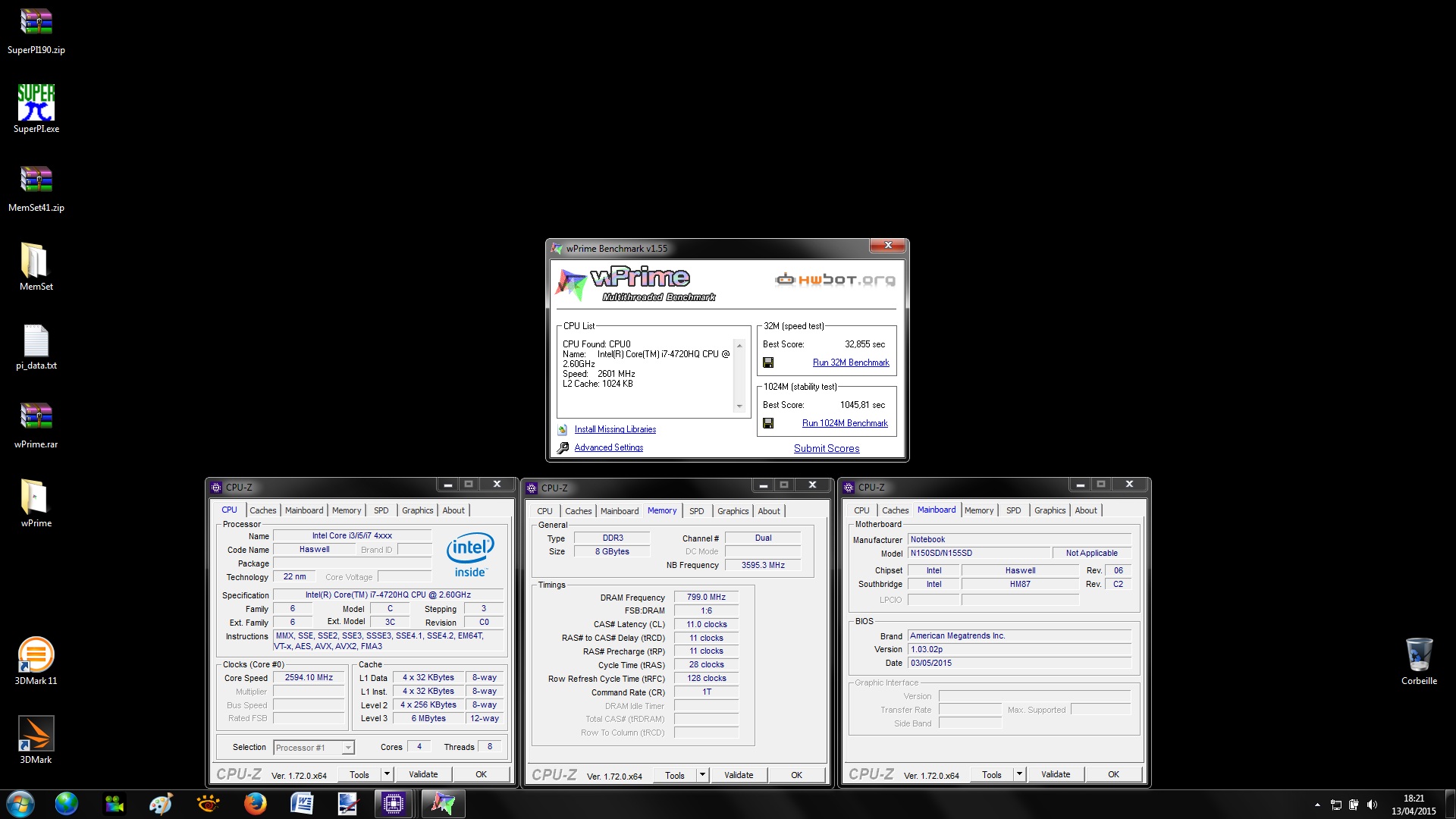Open CPU tab in right CPU-Z window
The width and height of the screenshot is (1456, 819).
tap(861, 510)
